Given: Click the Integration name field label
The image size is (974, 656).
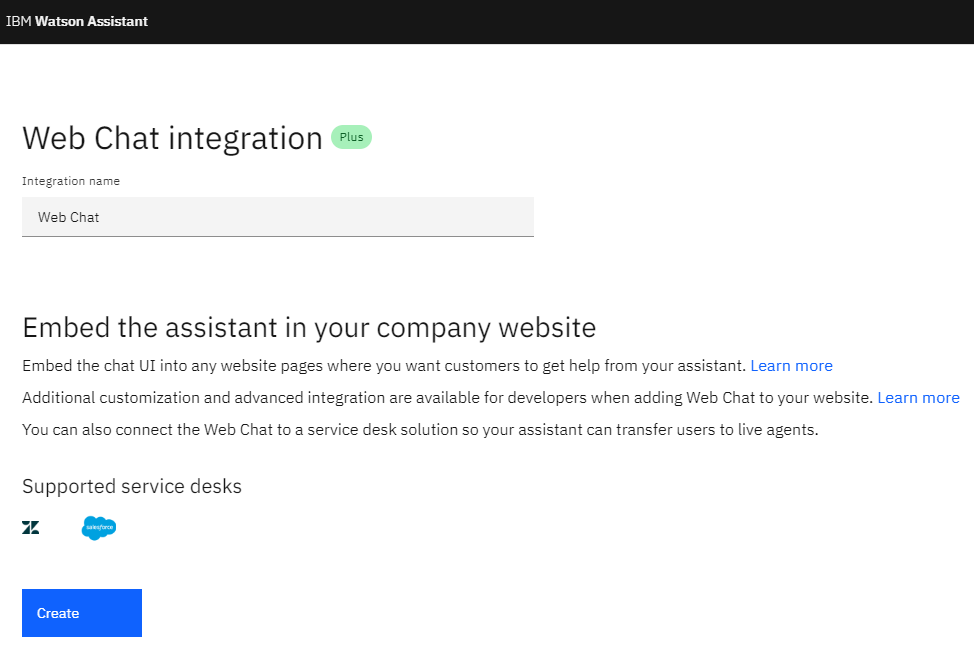Looking at the screenshot, I should coord(71,181).
